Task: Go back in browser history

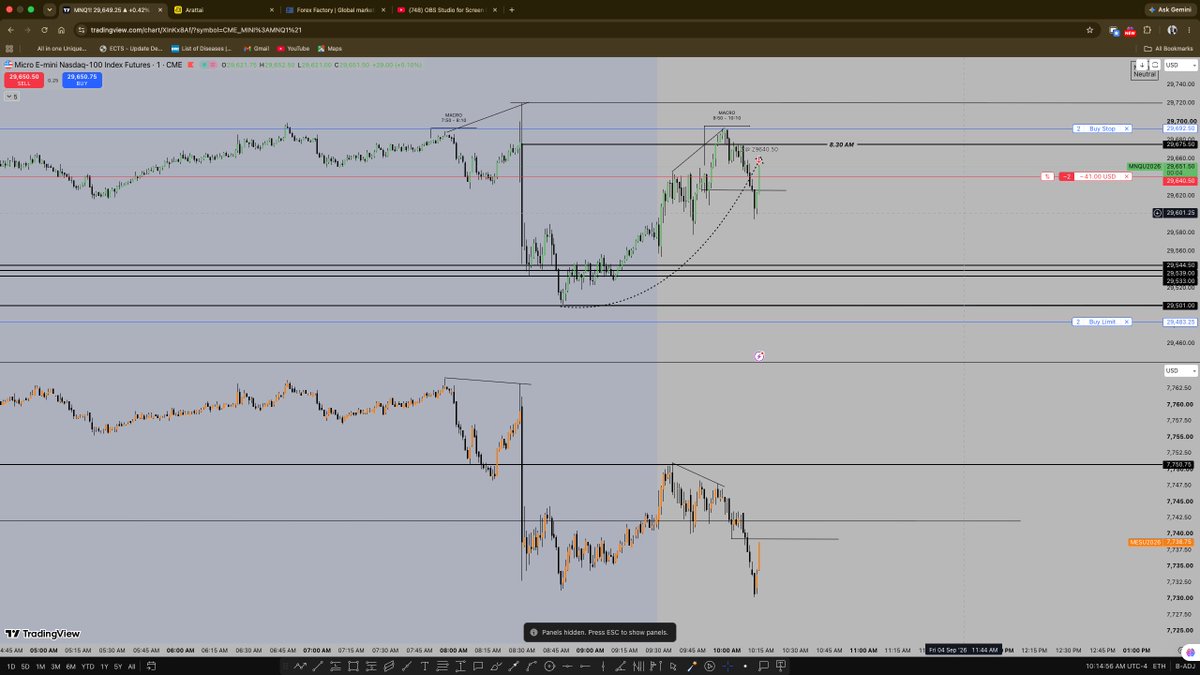Action: click(x=10, y=30)
